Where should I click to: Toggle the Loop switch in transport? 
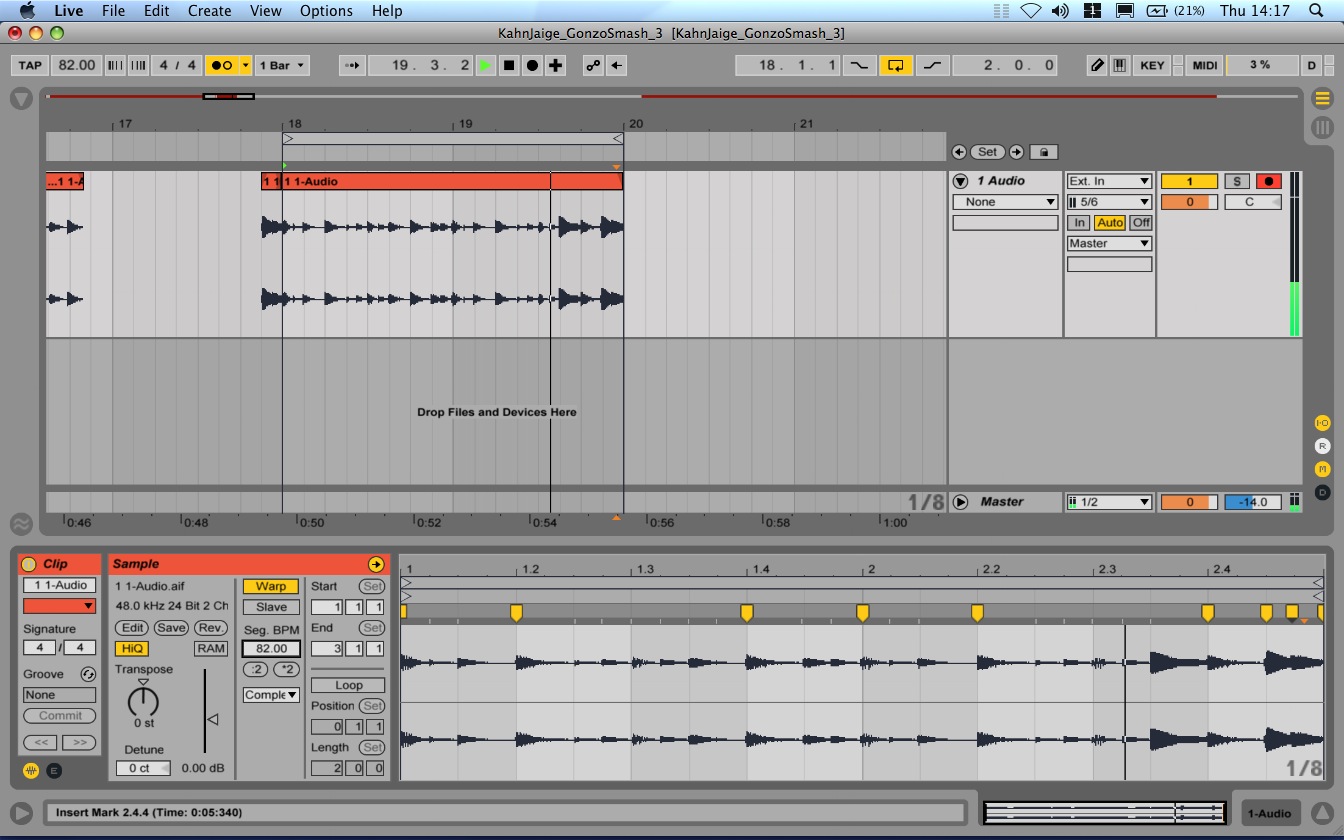point(895,65)
